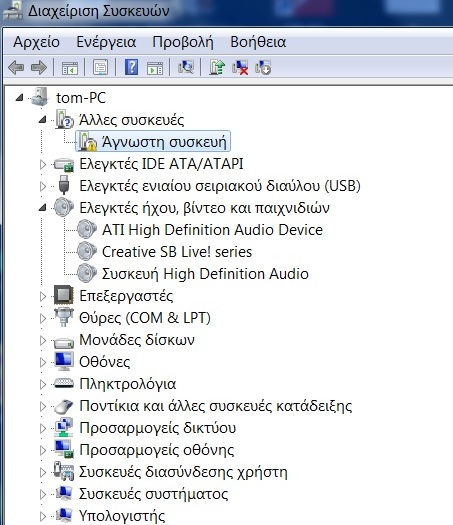
Task: Open the Ενέργεια menu
Action: pyautogui.click(x=106, y=42)
